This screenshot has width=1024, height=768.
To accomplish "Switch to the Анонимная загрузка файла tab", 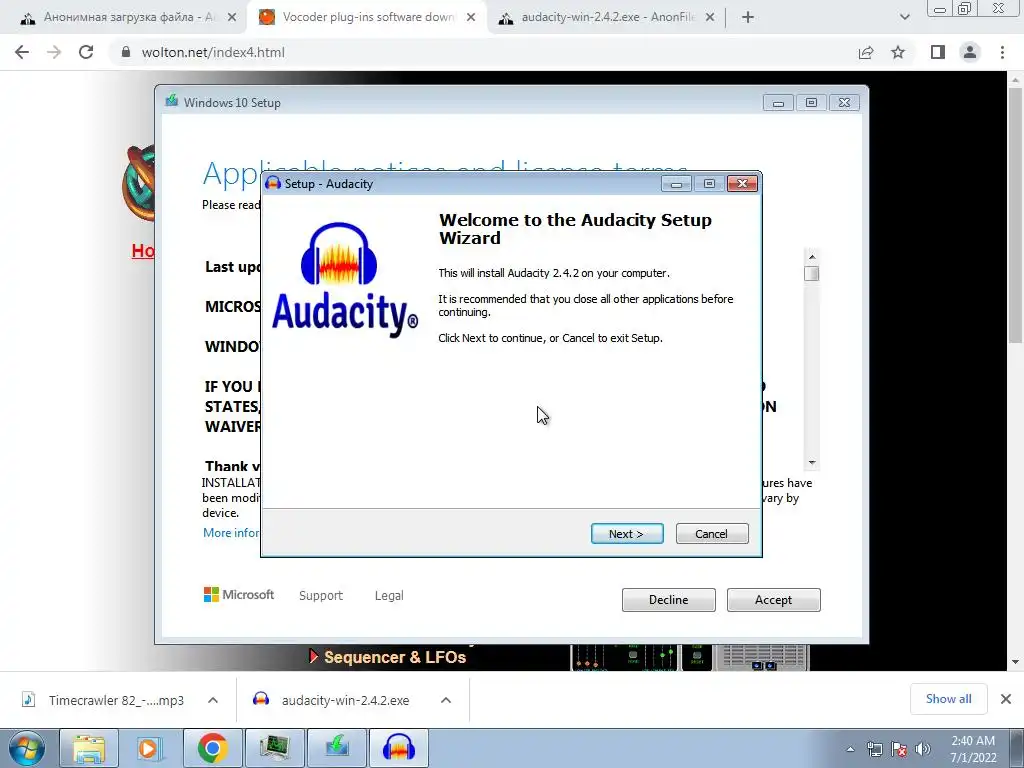I will 127,17.
